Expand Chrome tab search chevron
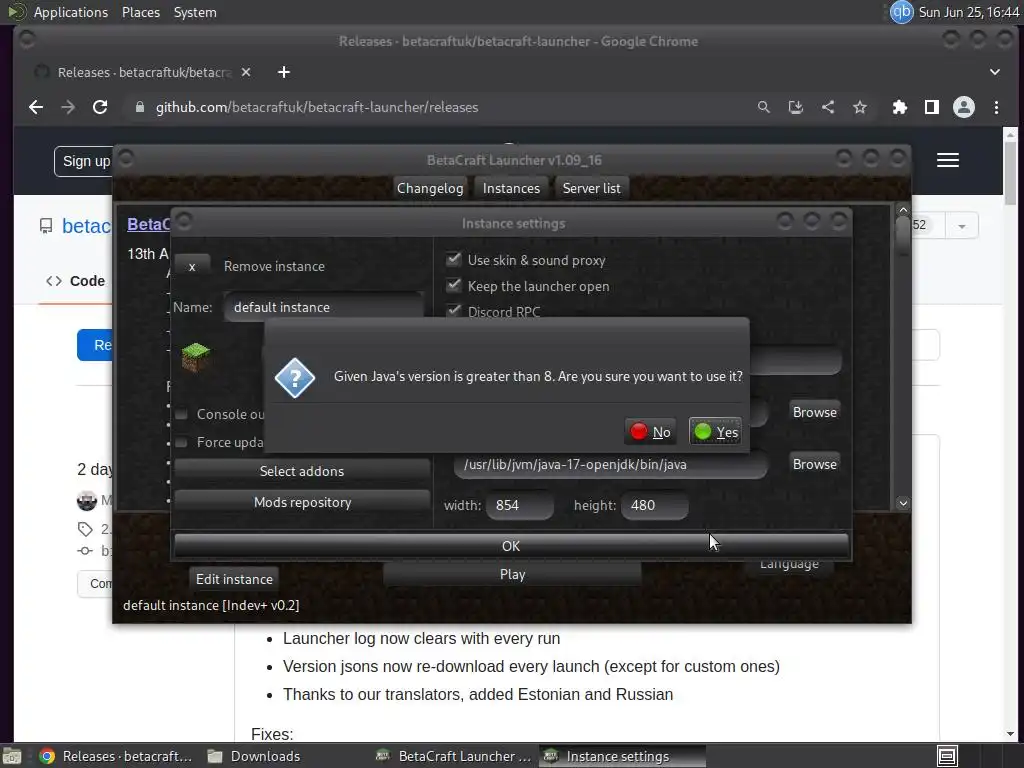 pos(995,72)
